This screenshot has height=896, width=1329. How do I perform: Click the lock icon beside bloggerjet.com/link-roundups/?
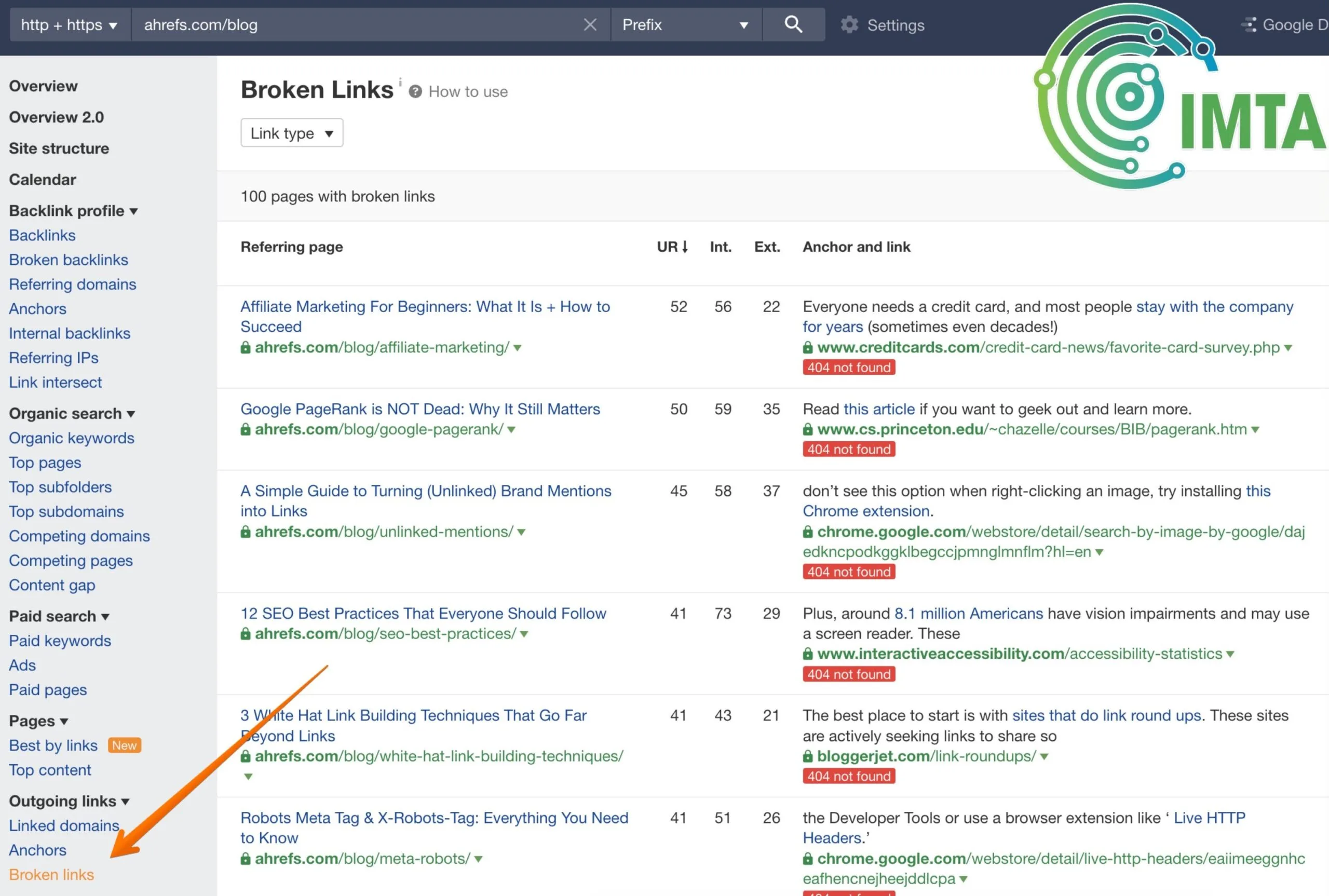pos(808,756)
